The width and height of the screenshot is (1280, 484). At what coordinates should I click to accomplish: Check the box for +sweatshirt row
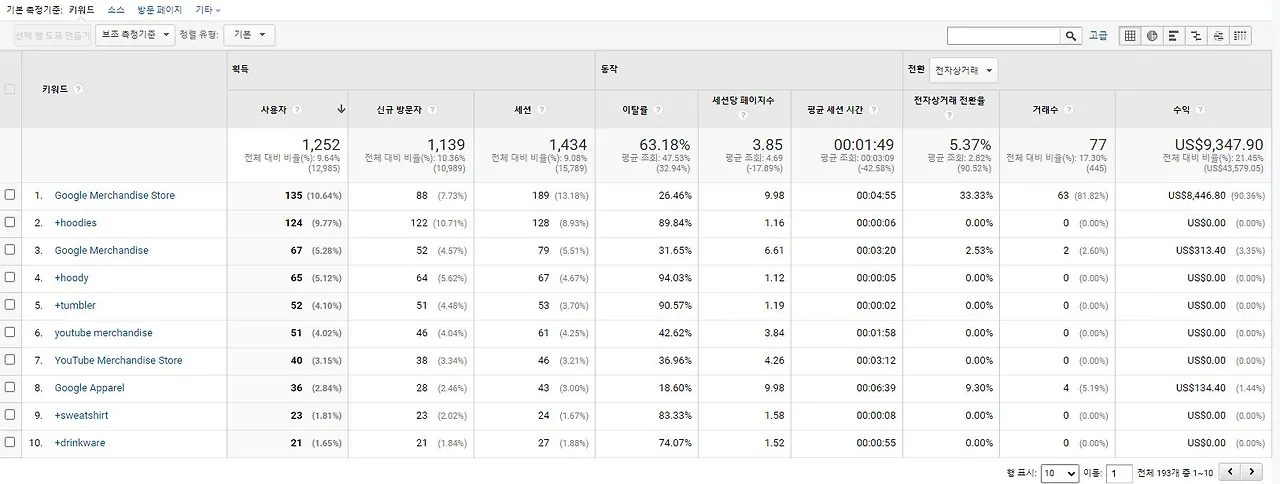[x=10, y=415]
